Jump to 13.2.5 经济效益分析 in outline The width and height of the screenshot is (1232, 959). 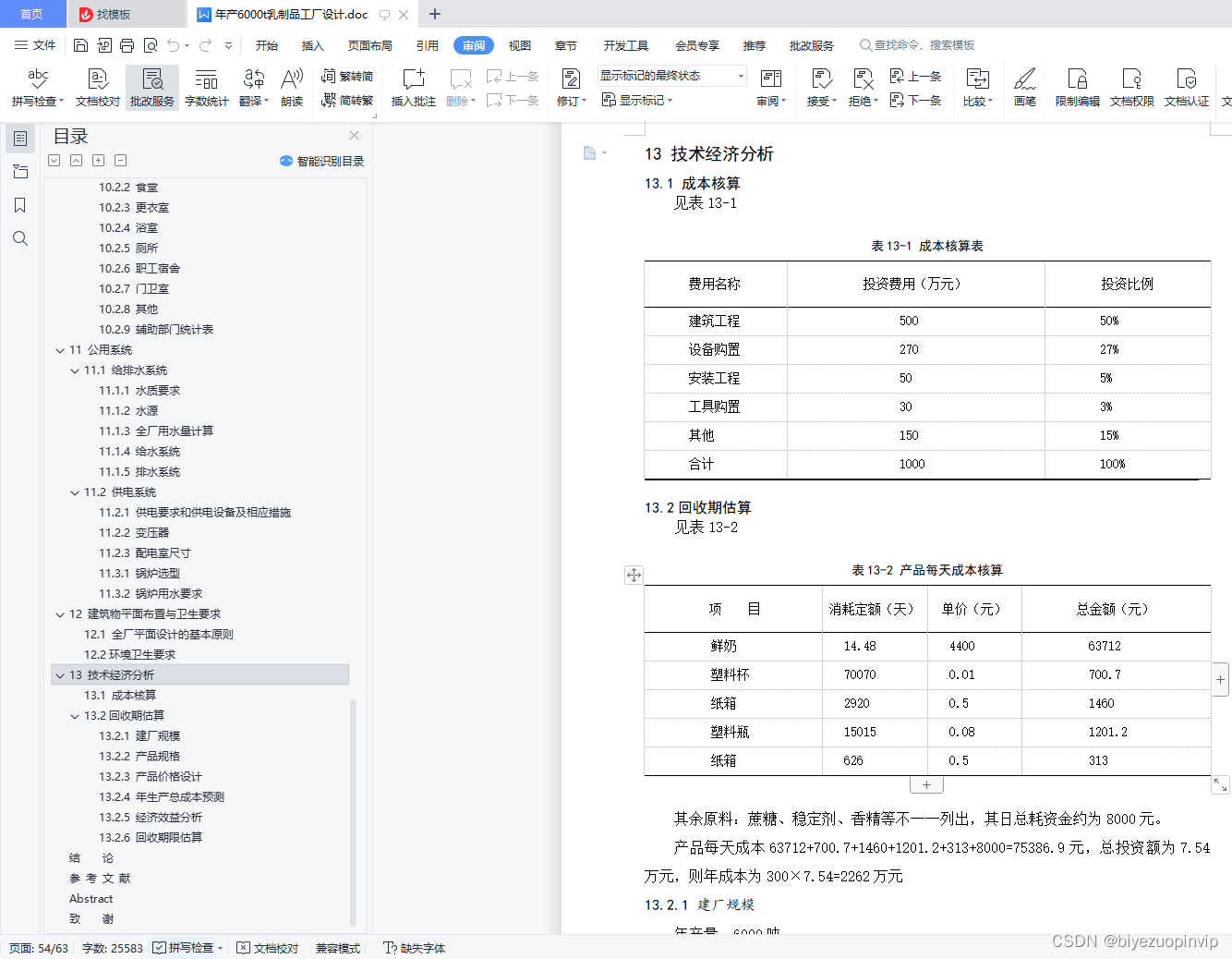pos(151,818)
